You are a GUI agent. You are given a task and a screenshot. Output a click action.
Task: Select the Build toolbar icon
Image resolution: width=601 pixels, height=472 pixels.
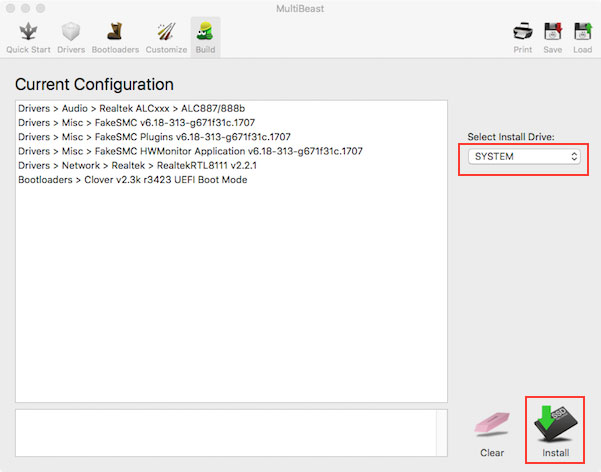point(206,35)
